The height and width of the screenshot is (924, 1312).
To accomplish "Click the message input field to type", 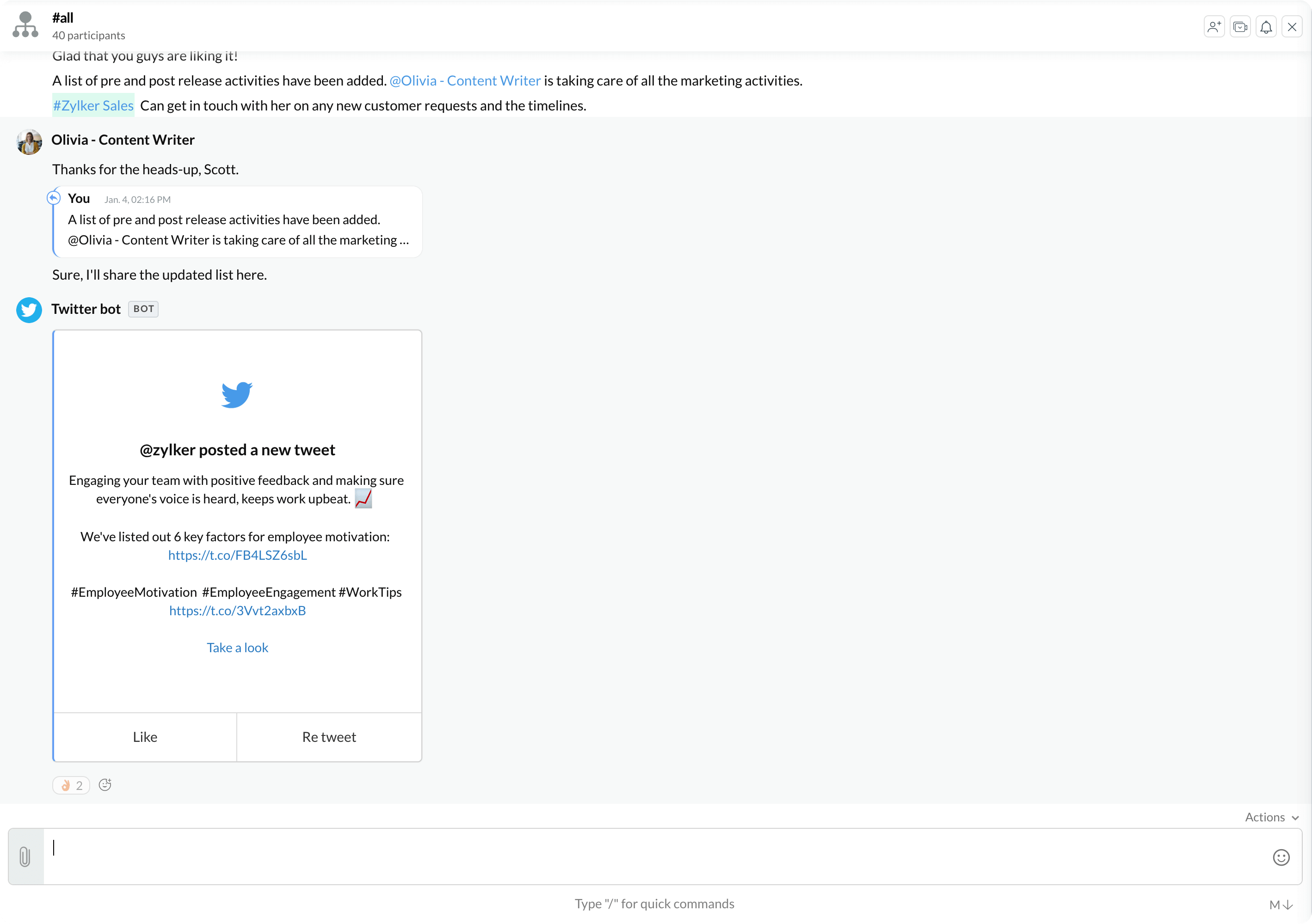I will click(x=656, y=856).
